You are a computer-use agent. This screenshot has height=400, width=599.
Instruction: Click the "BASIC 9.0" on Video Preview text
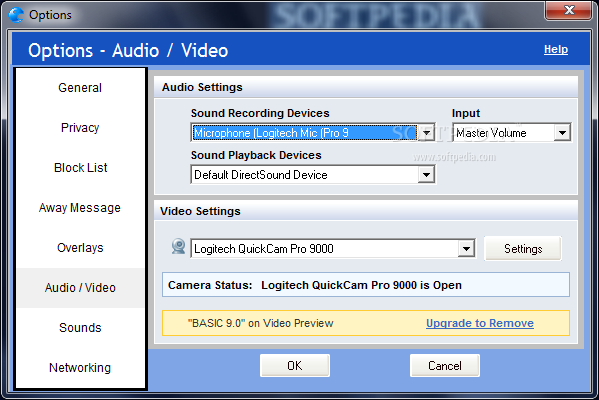pos(261,323)
